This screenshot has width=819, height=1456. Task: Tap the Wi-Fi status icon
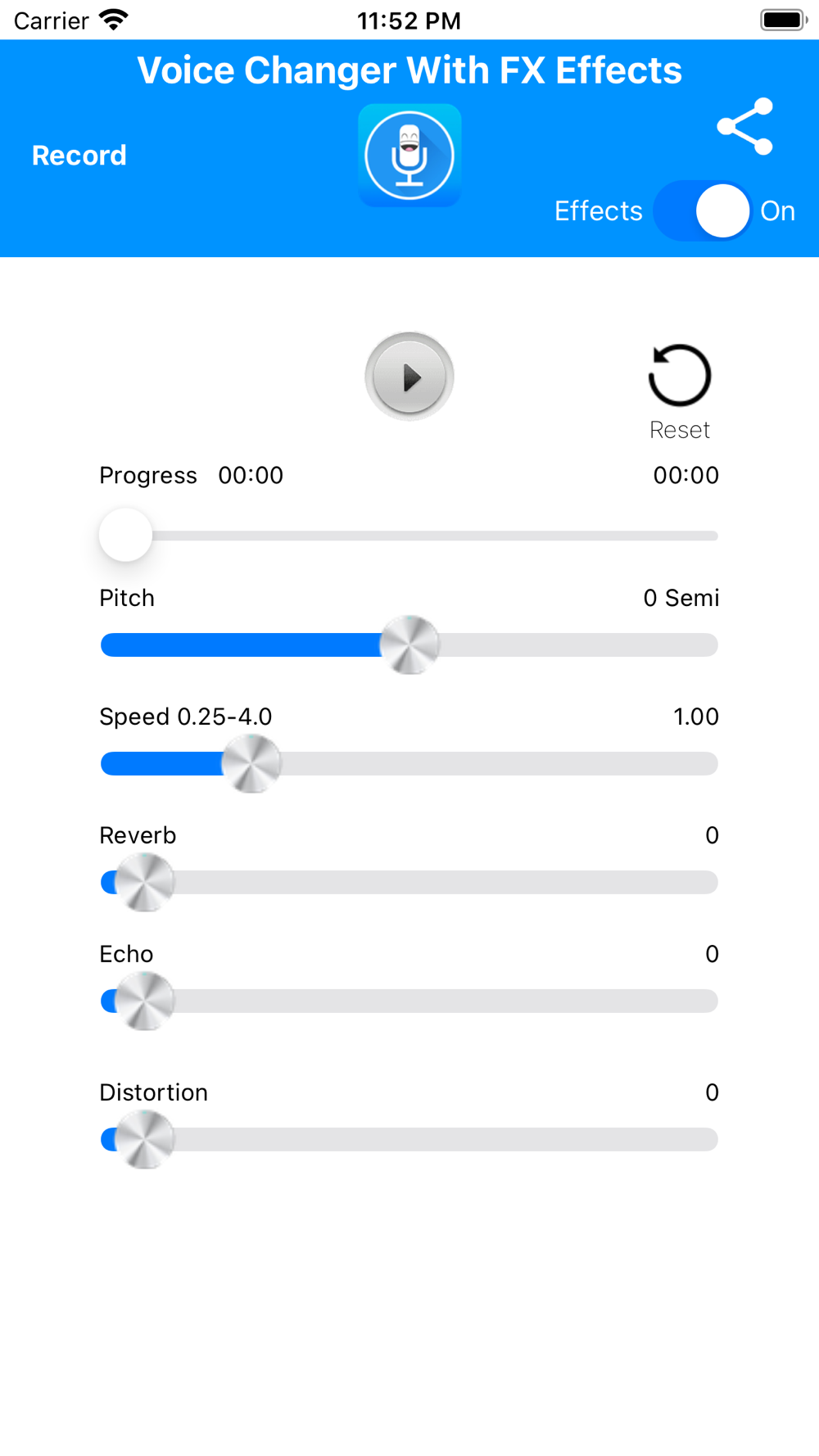coord(113,20)
